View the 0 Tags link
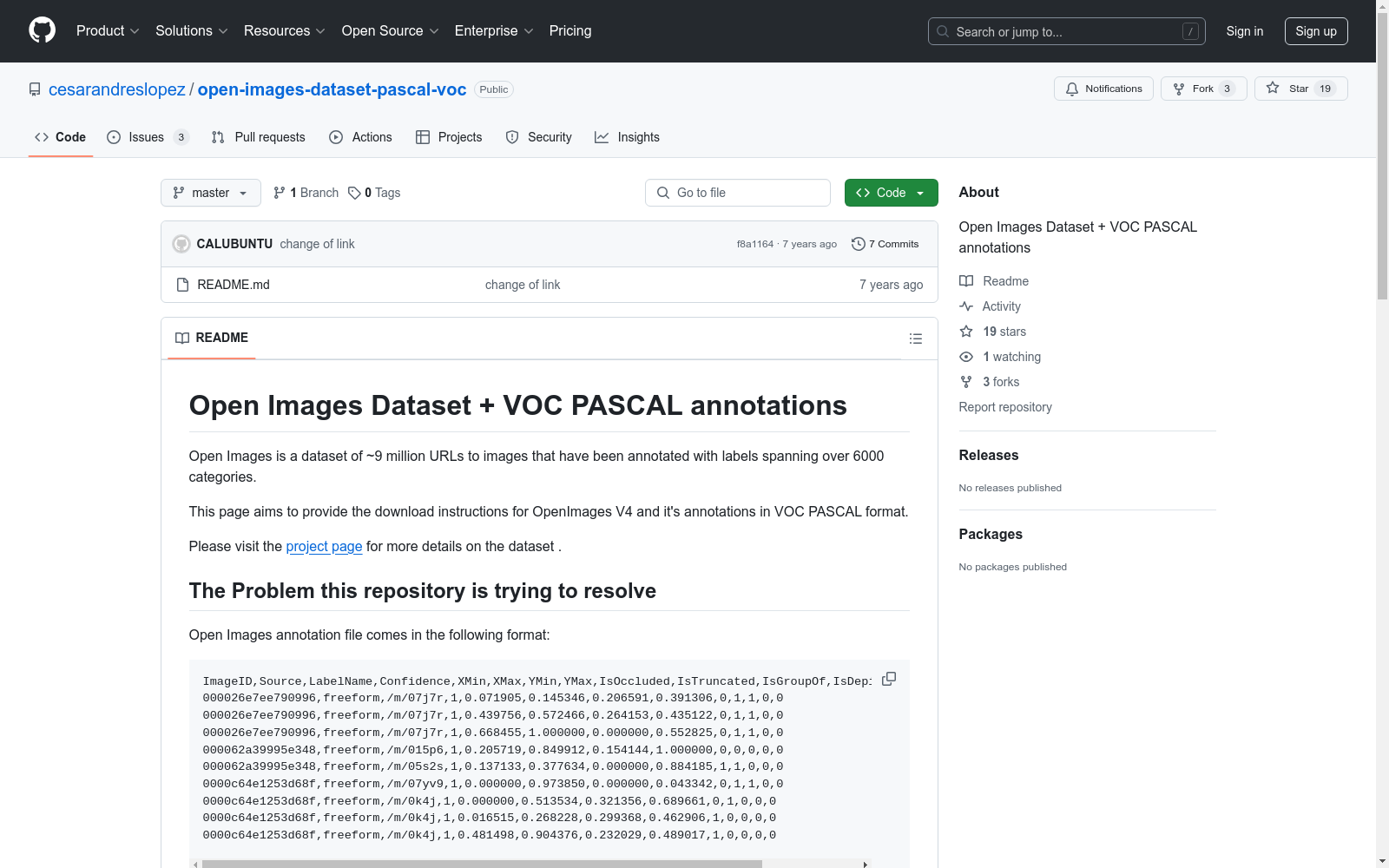The image size is (1389, 868). pos(374,193)
